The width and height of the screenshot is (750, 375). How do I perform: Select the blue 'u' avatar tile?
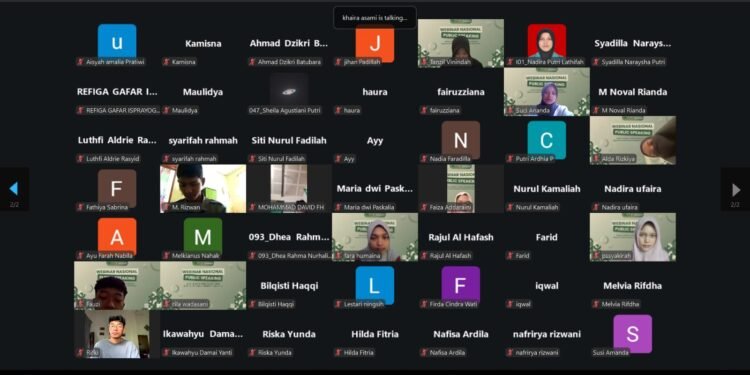click(x=117, y=42)
